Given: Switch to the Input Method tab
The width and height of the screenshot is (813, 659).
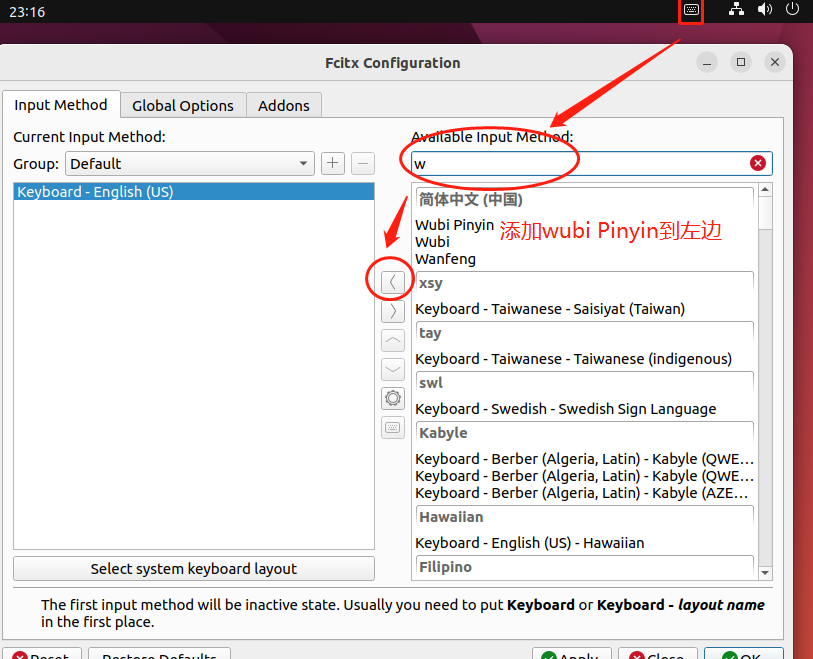Looking at the screenshot, I should coord(61,105).
